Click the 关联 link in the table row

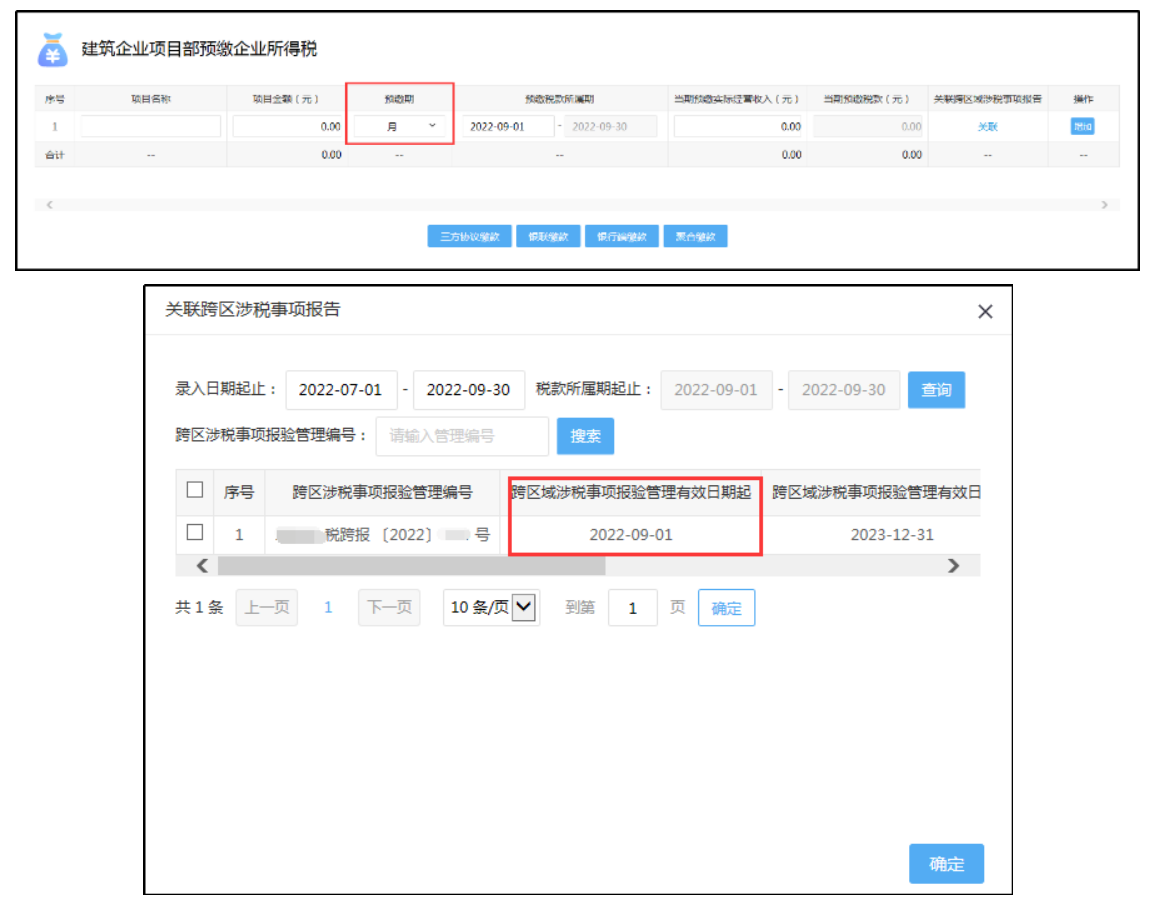987,127
